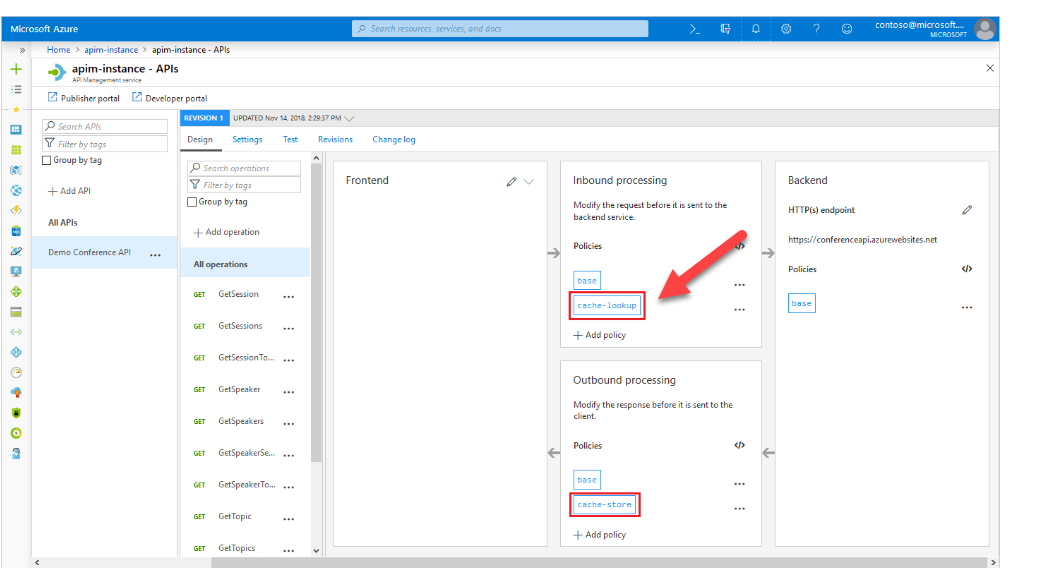Screen dimensions: 1037x568
Task: Focus the Search APIs field
Action: pyautogui.click(x=105, y=126)
